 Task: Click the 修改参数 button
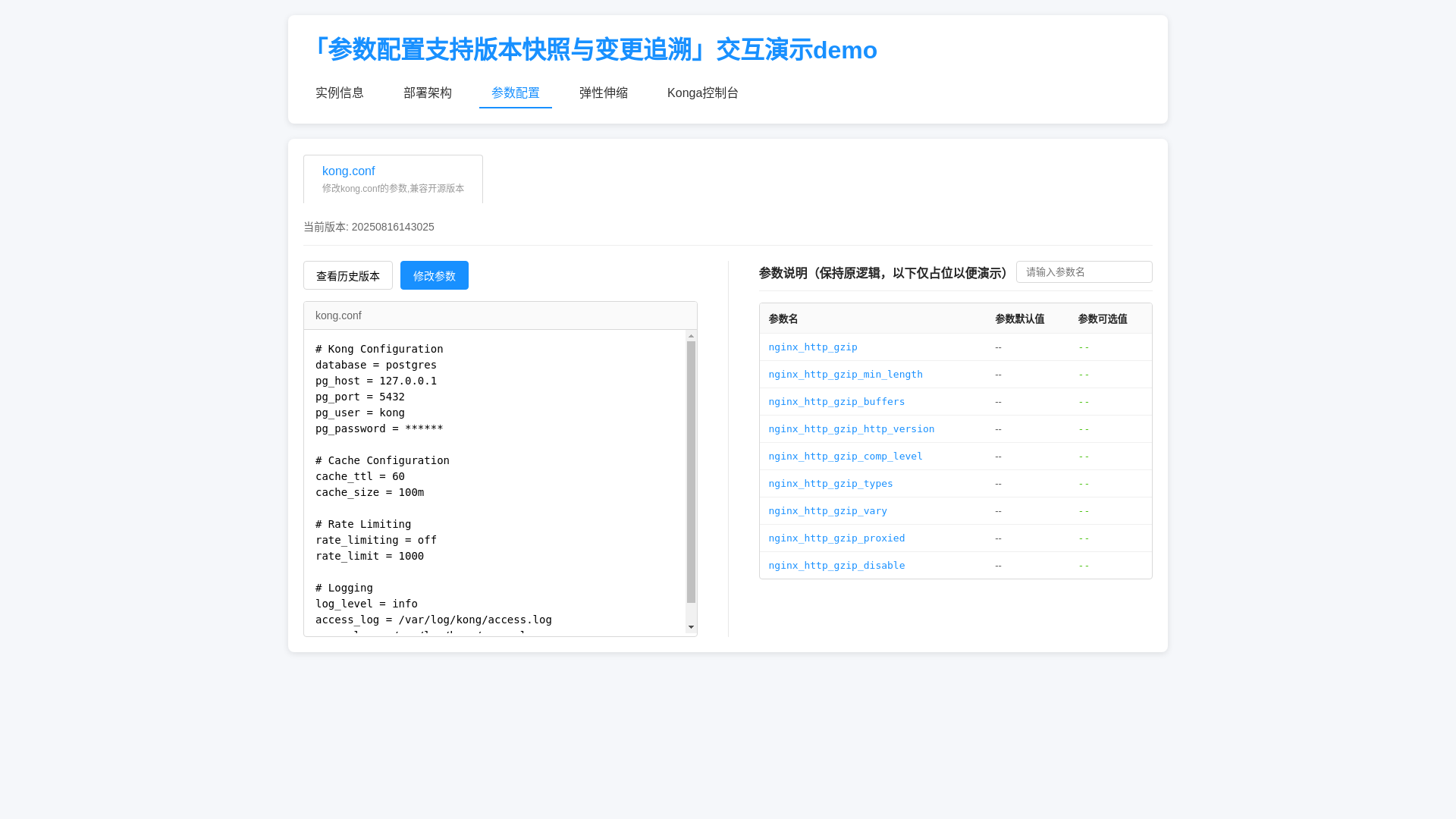pyautogui.click(x=435, y=275)
